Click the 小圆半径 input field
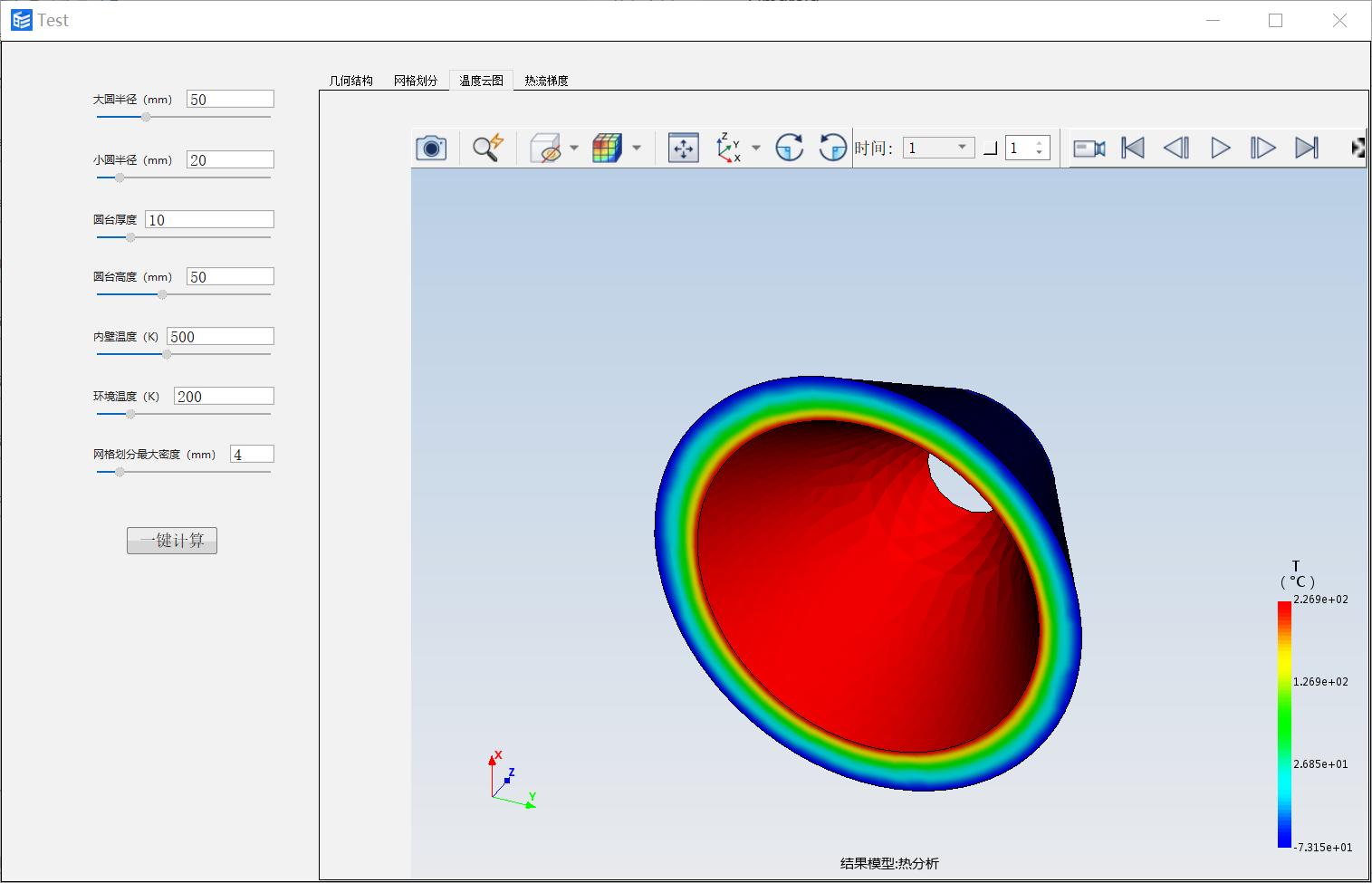1372x883 pixels. [x=230, y=160]
